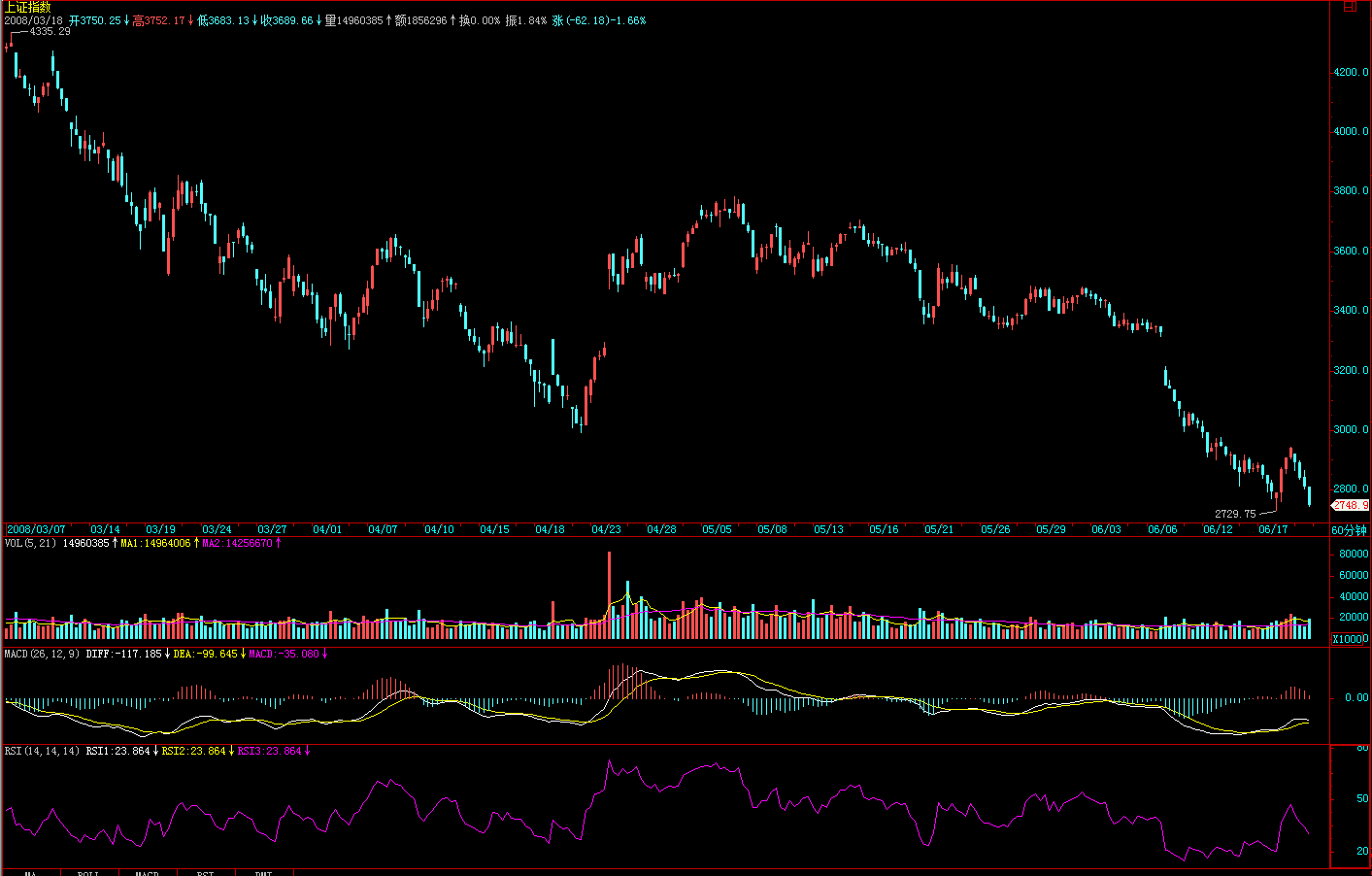The width and height of the screenshot is (1372, 876).
Task: Switch to the RSI indicator tab
Action: click(205, 872)
